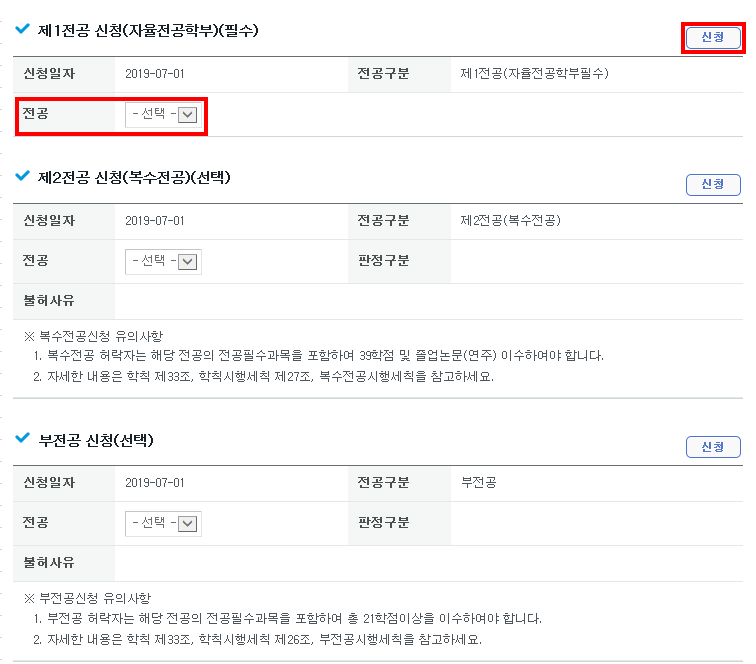This screenshot has width=756, height=664.
Task: Click the 불허사유 label in 제2전공 section
Action: point(49,300)
